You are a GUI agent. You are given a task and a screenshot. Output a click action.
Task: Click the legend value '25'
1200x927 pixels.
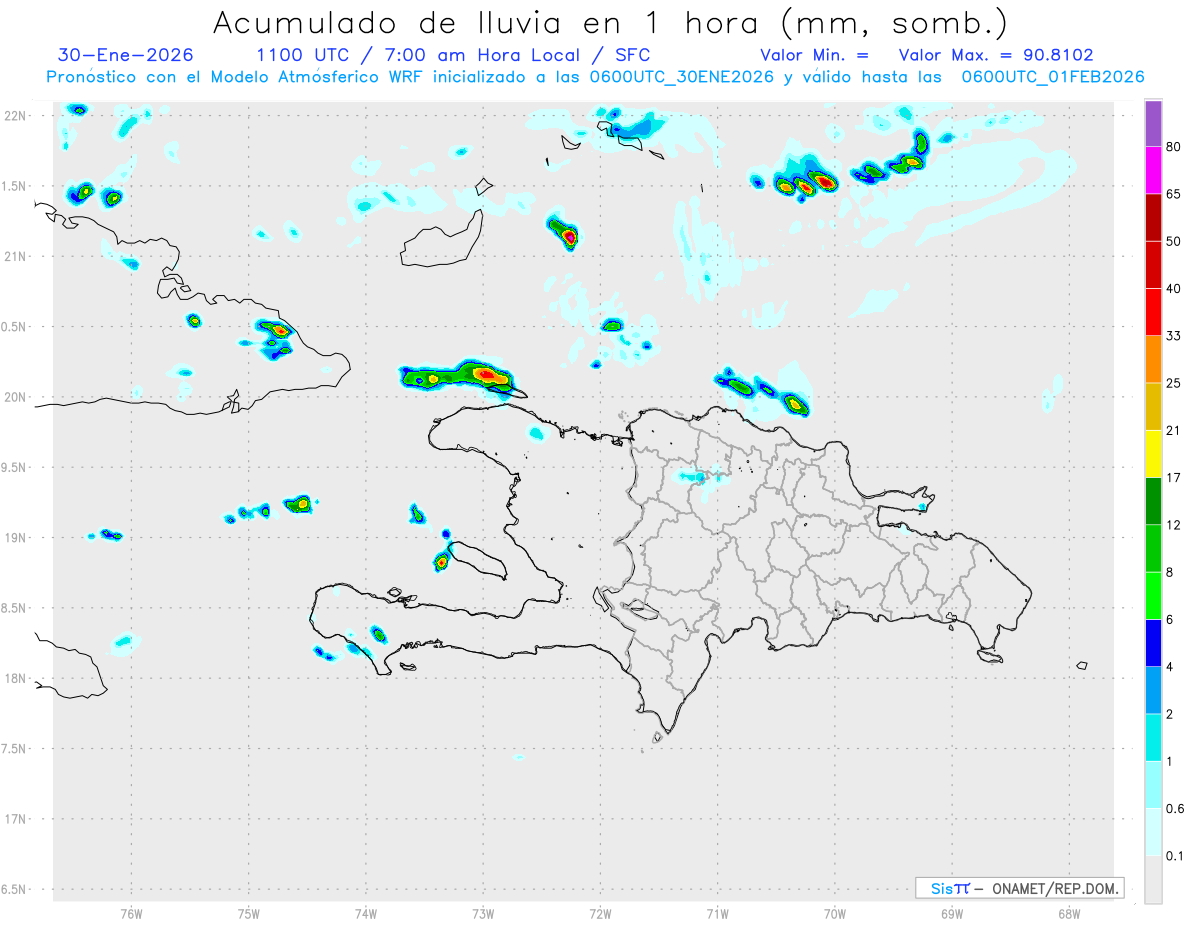(x=1174, y=383)
